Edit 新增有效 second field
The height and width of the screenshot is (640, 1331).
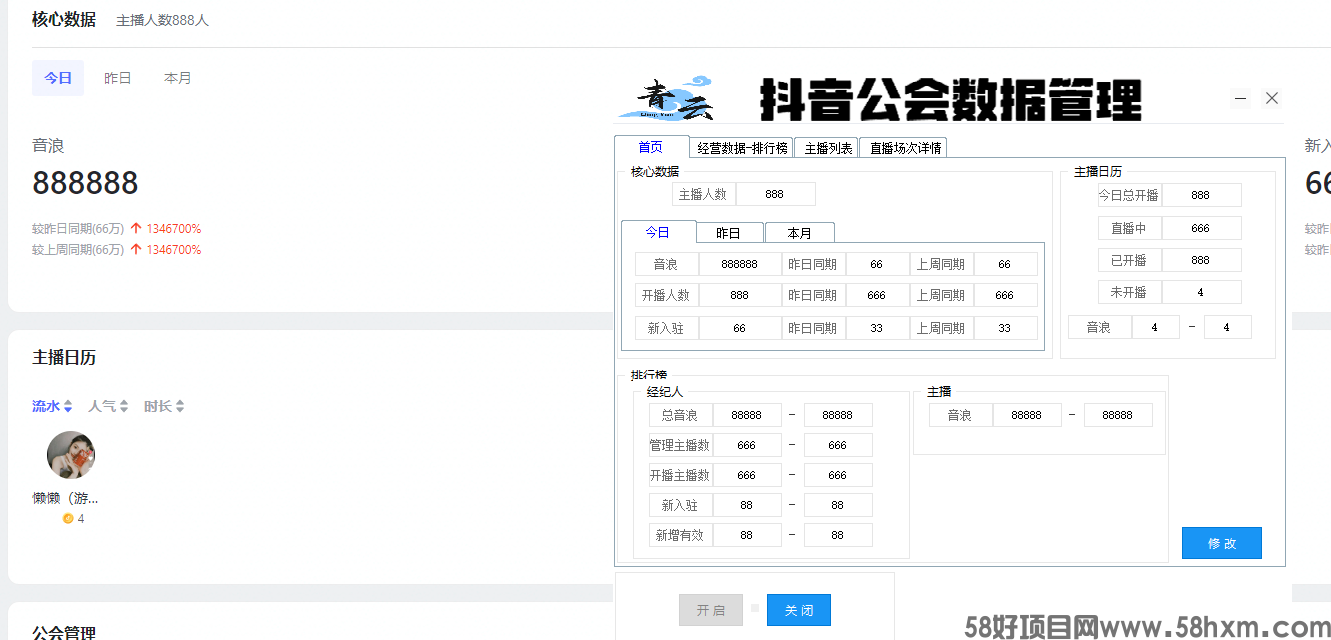pos(838,535)
